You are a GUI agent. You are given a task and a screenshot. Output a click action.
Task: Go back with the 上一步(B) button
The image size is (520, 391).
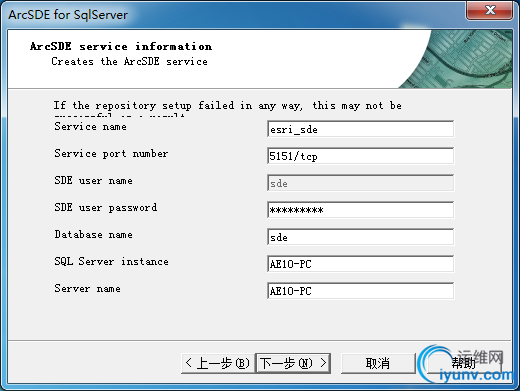coord(218,363)
